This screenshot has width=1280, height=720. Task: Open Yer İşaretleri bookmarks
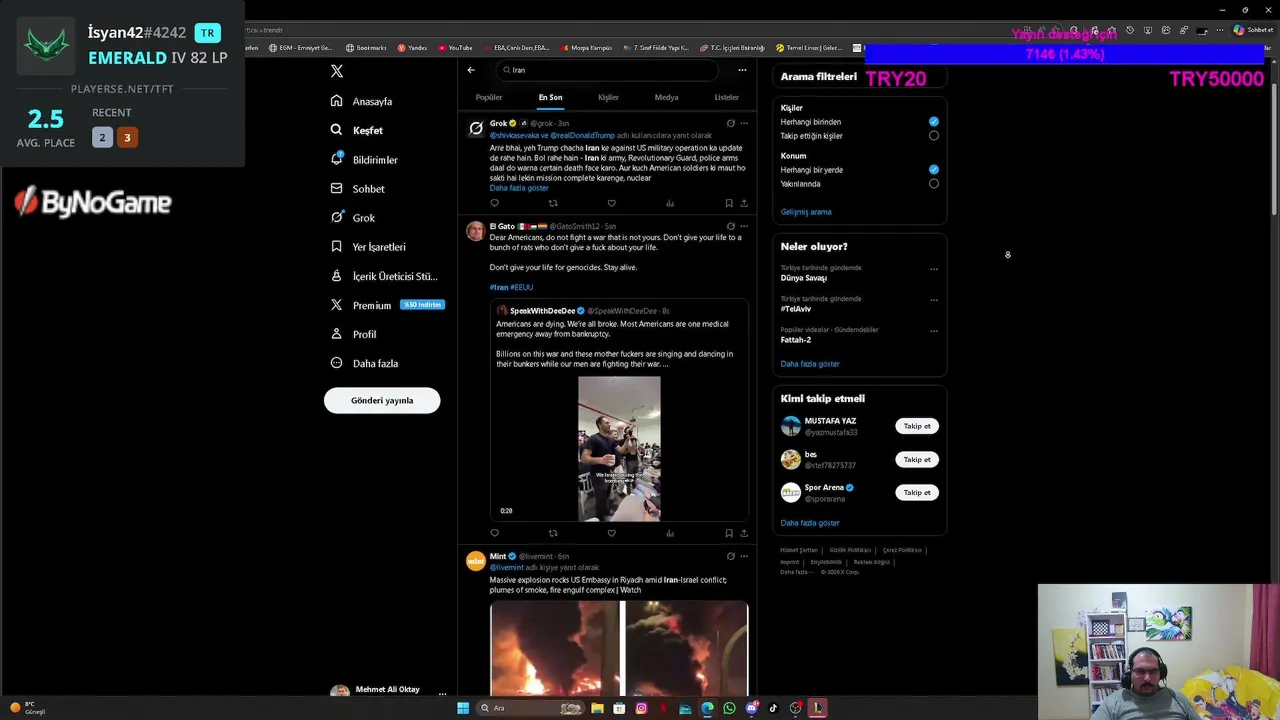(x=368, y=247)
